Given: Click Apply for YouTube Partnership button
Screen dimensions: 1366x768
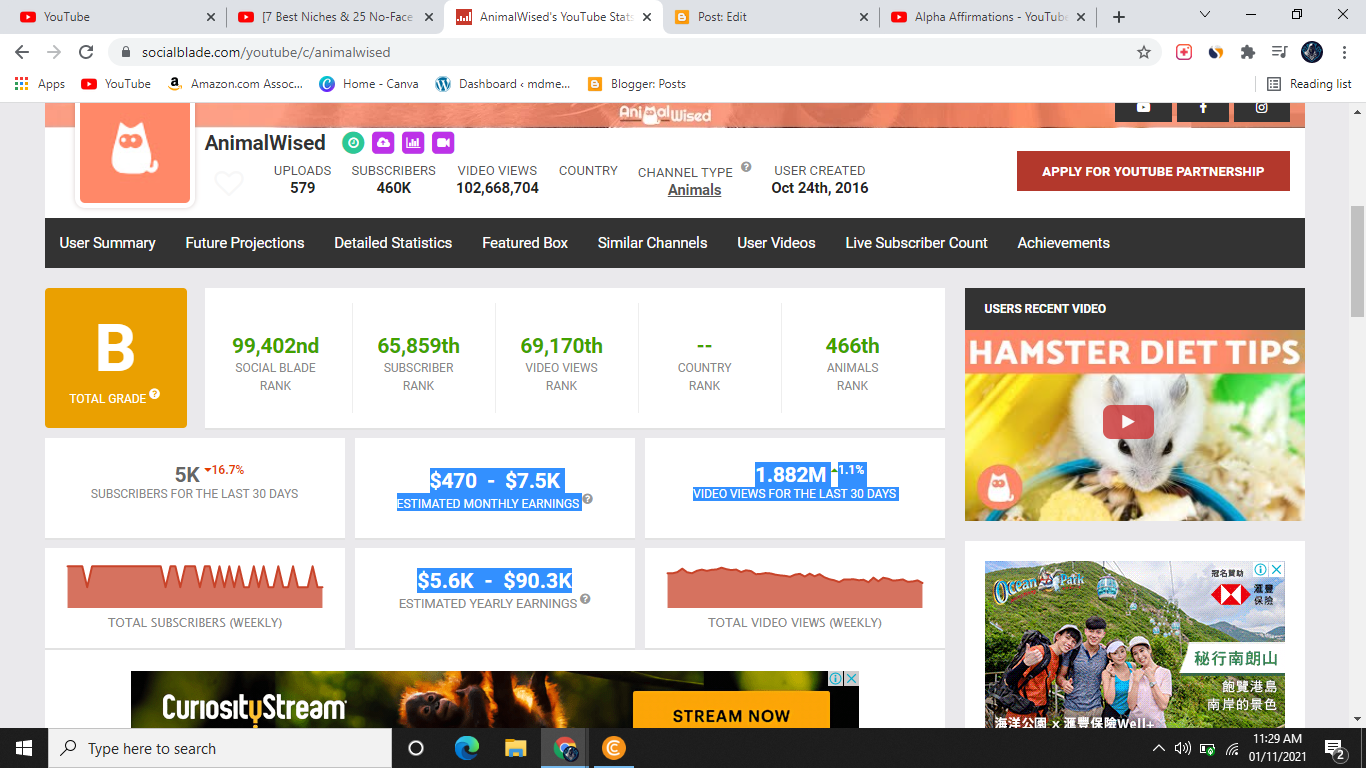Looking at the screenshot, I should [x=1153, y=171].
